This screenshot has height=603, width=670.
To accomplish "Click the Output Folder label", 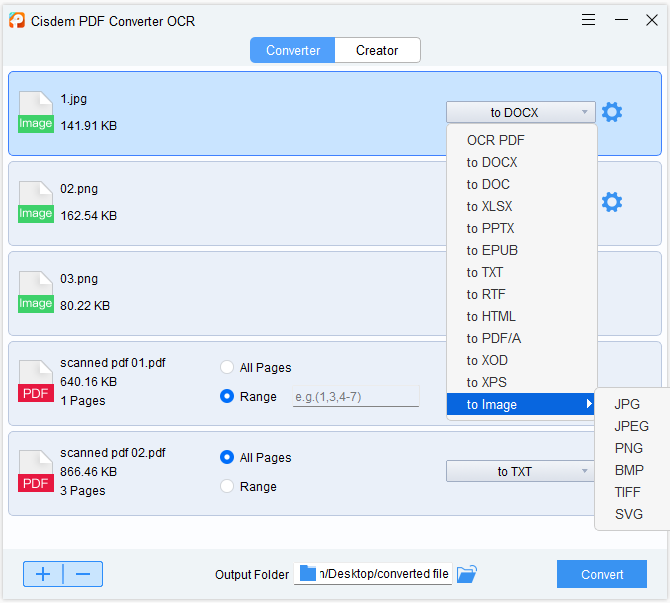I will (x=252, y=574).
